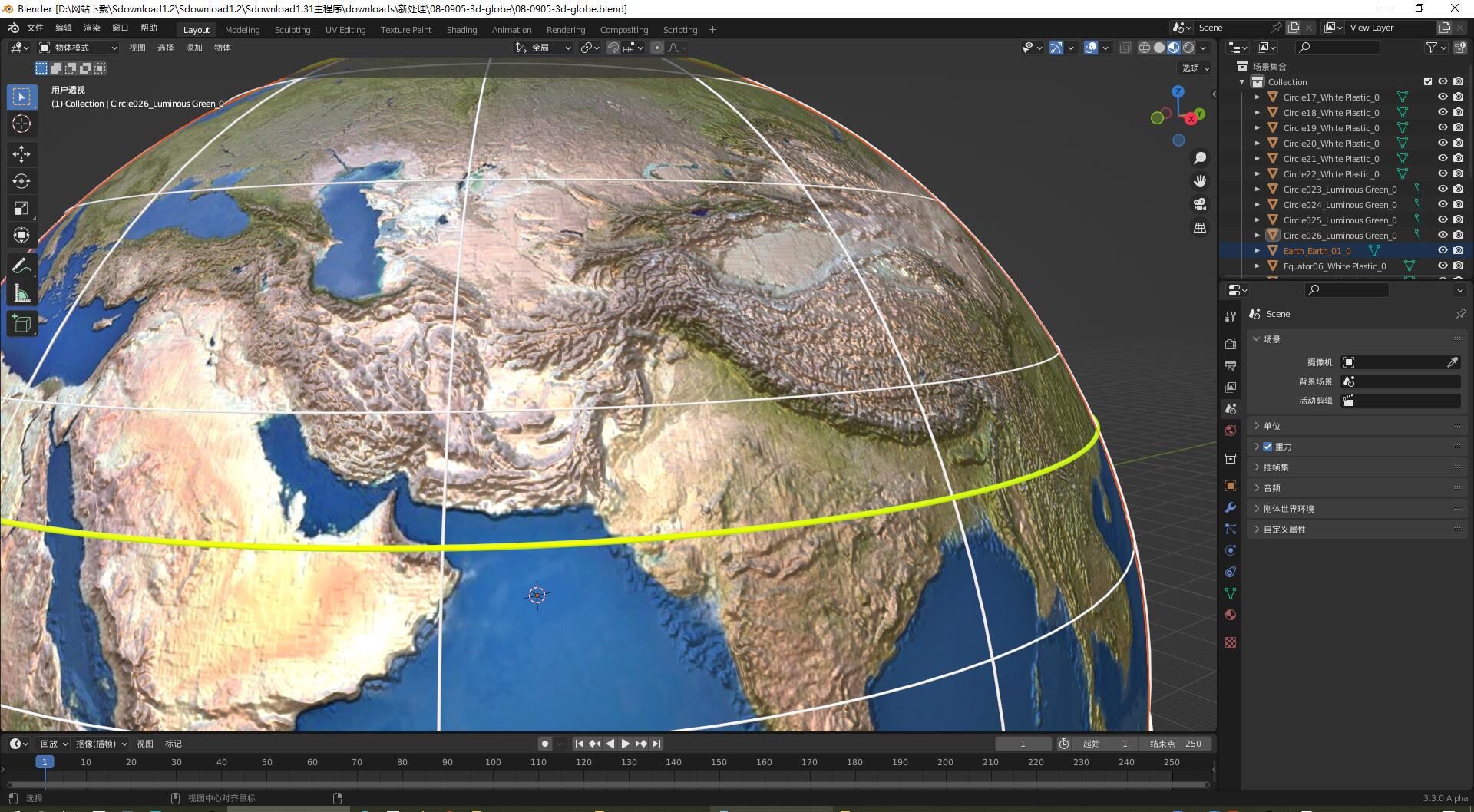The height and width of the screenshot is (812, 1474).
Task: Select the Rotate tool
Action: coord(21,181)
